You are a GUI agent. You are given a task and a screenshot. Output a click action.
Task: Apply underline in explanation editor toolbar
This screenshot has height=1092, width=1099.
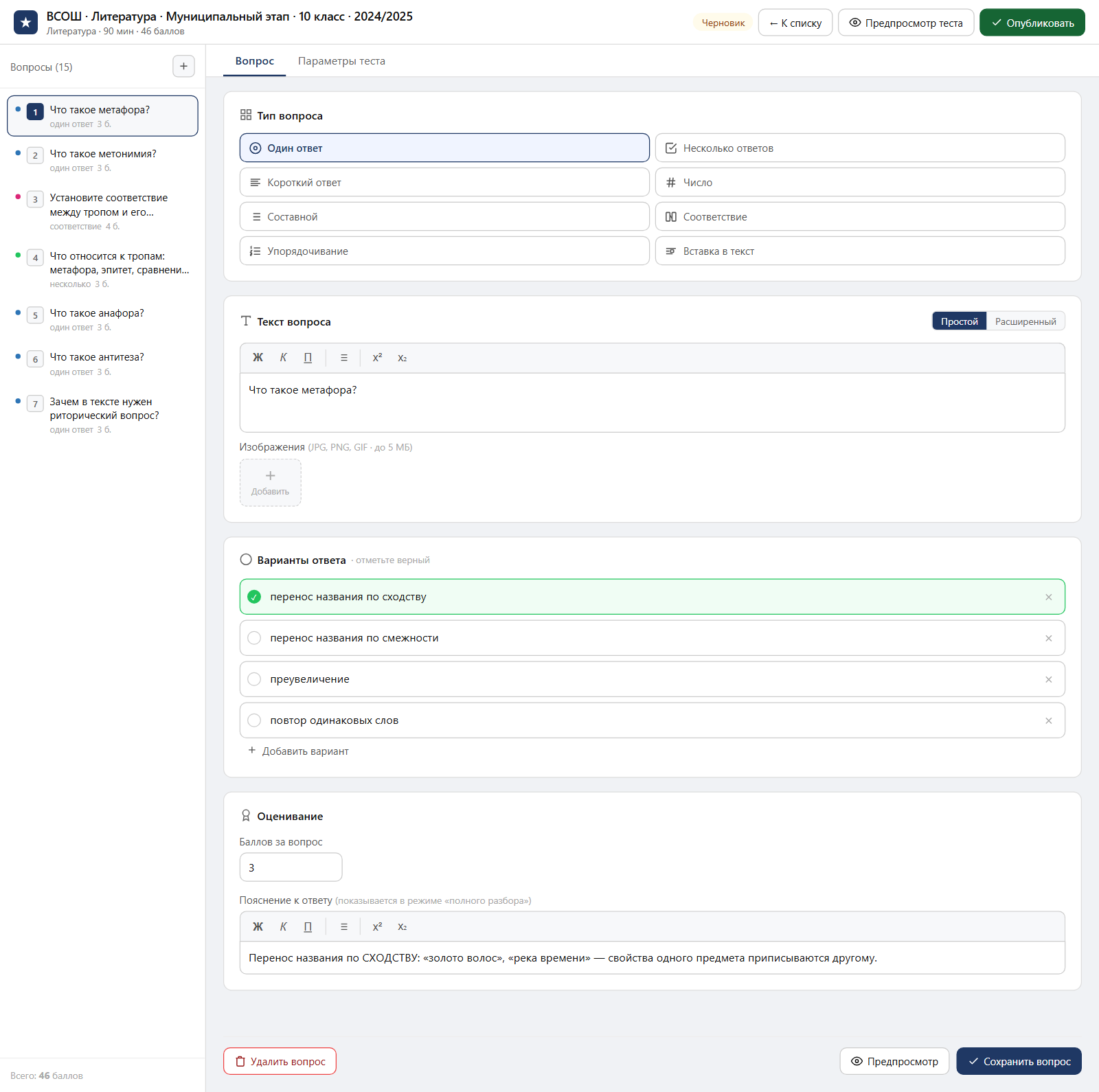point(308,926)
